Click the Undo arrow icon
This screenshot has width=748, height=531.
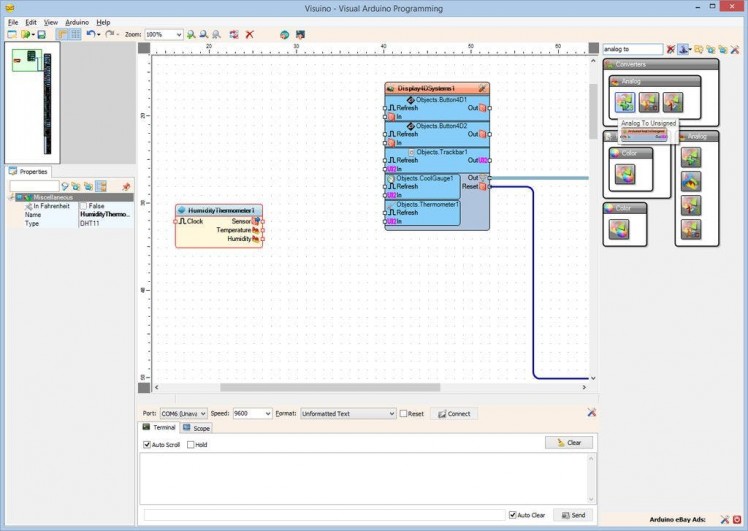[x=90, y=34]
